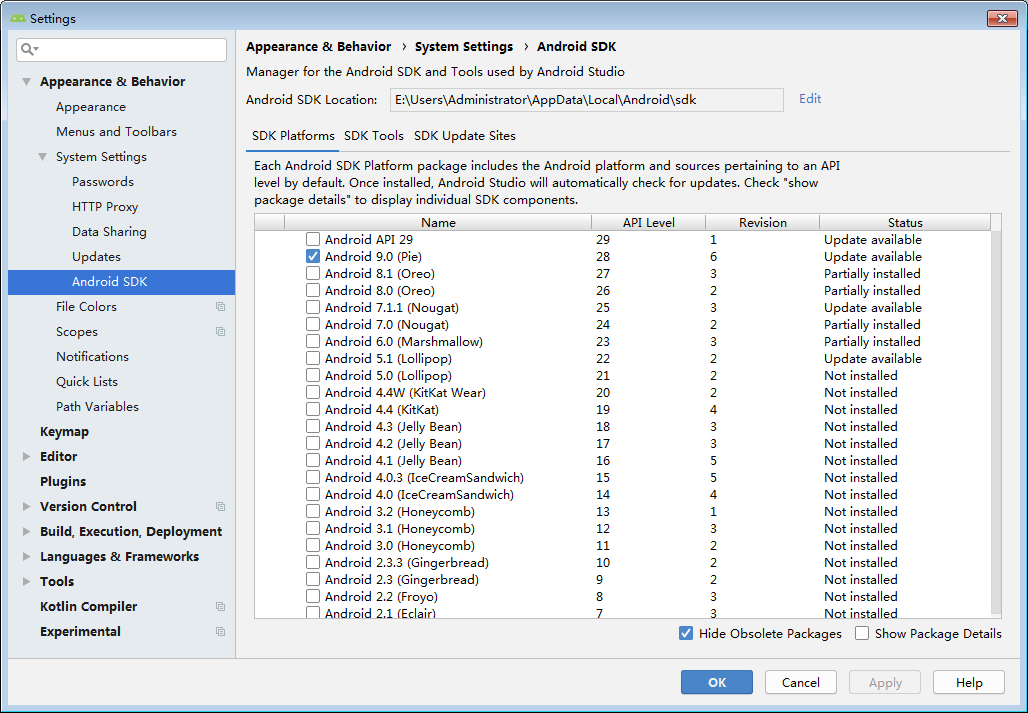Open Data Sharing settings page
The image size is (1028, 713).
pyautogui.click(x=109, y=231)
